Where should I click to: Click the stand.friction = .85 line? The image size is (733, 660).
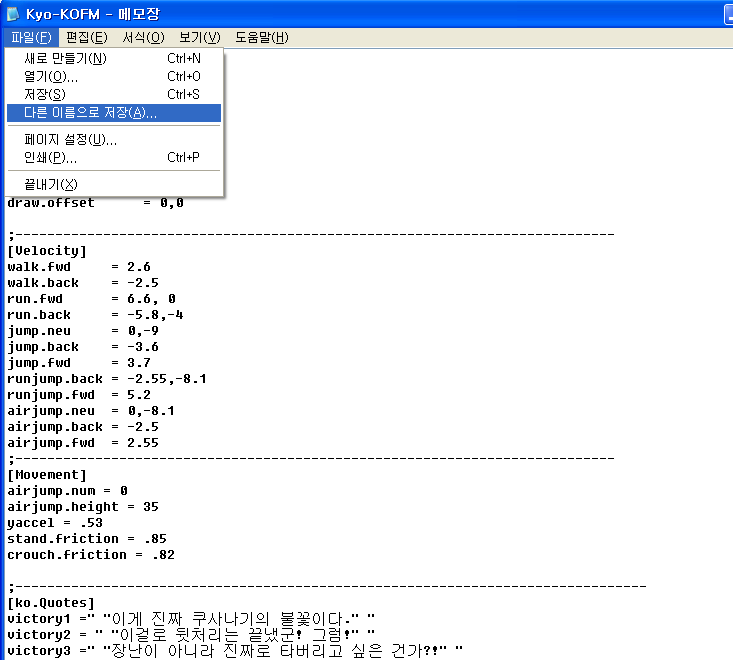[x=86, y=539]
